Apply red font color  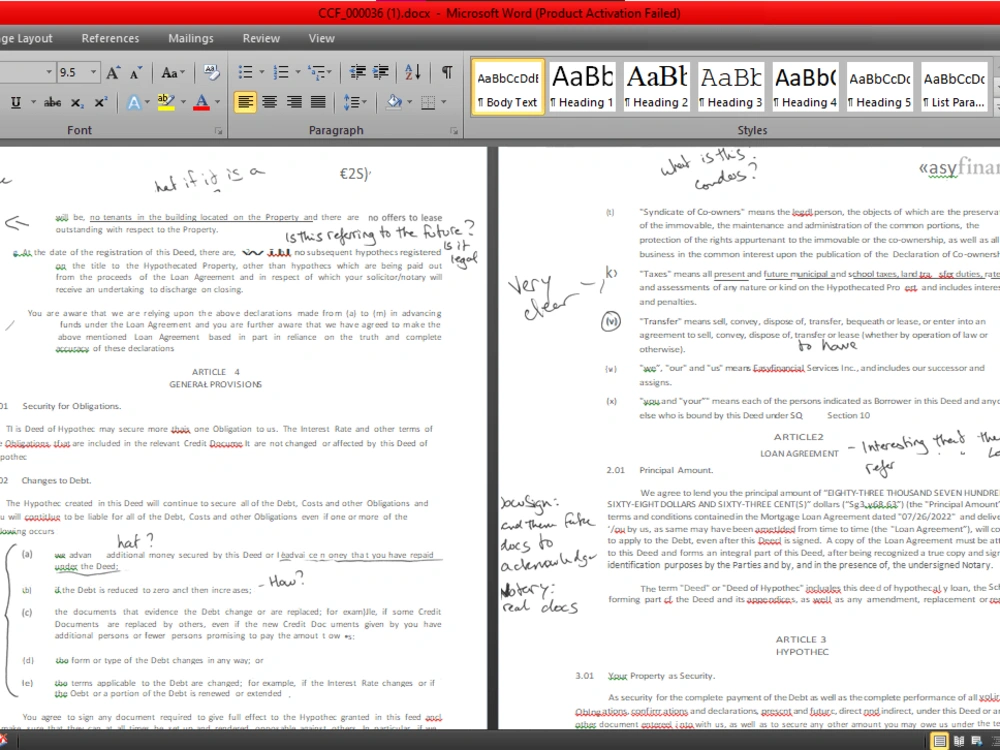click(202, 102)
